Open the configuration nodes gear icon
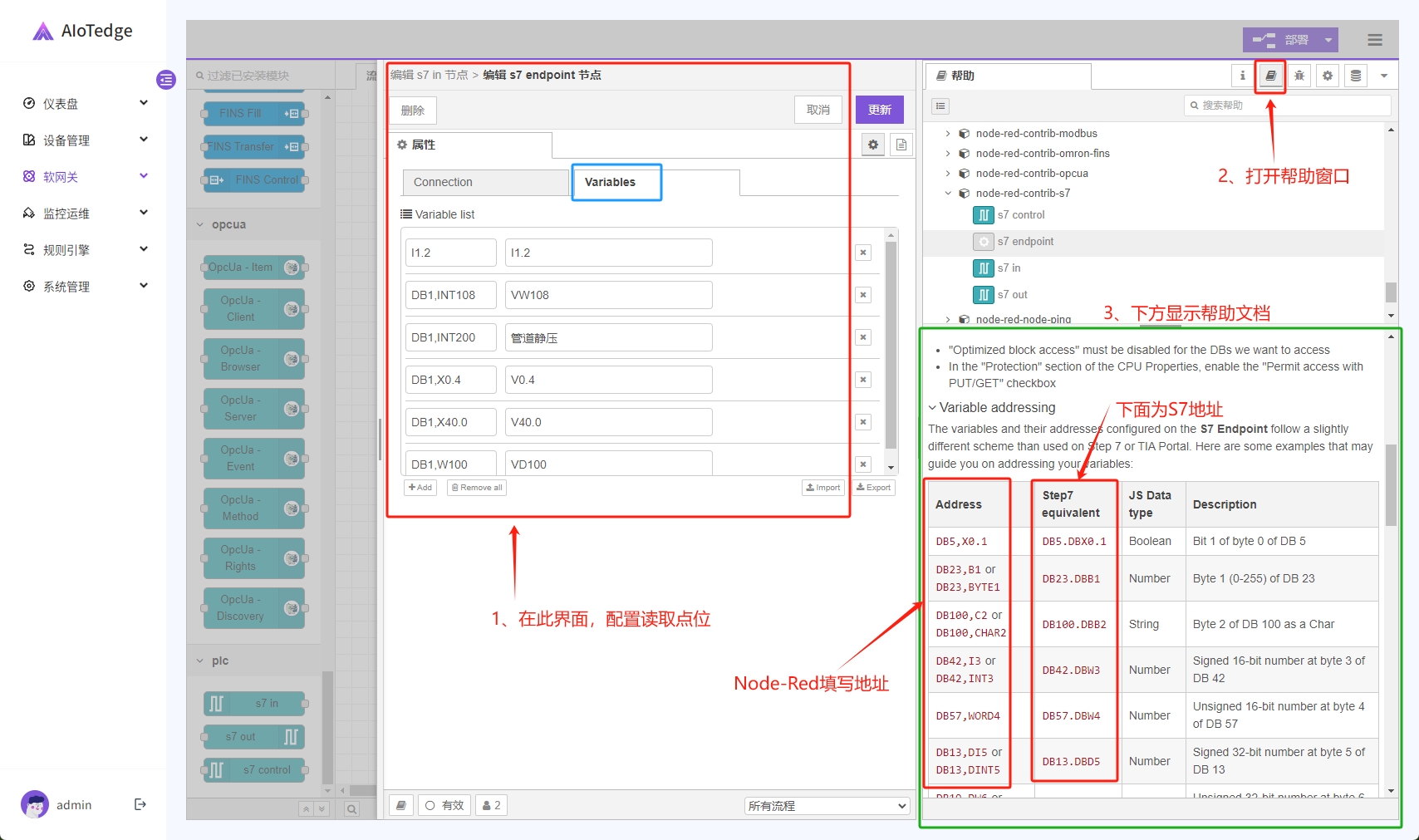 click(x=1328, y=76)
